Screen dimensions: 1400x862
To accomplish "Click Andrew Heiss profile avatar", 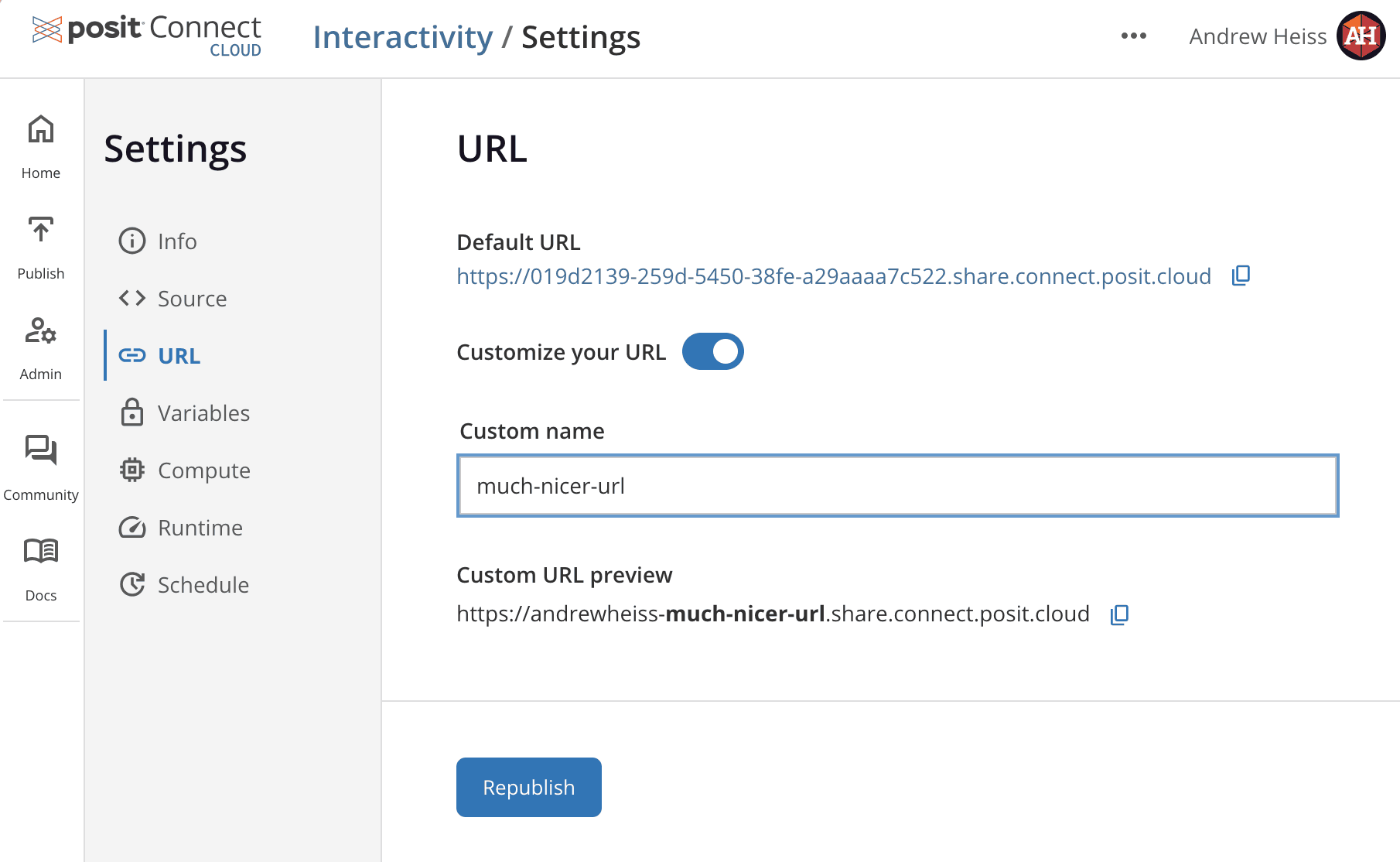I will coord(1361,36).
